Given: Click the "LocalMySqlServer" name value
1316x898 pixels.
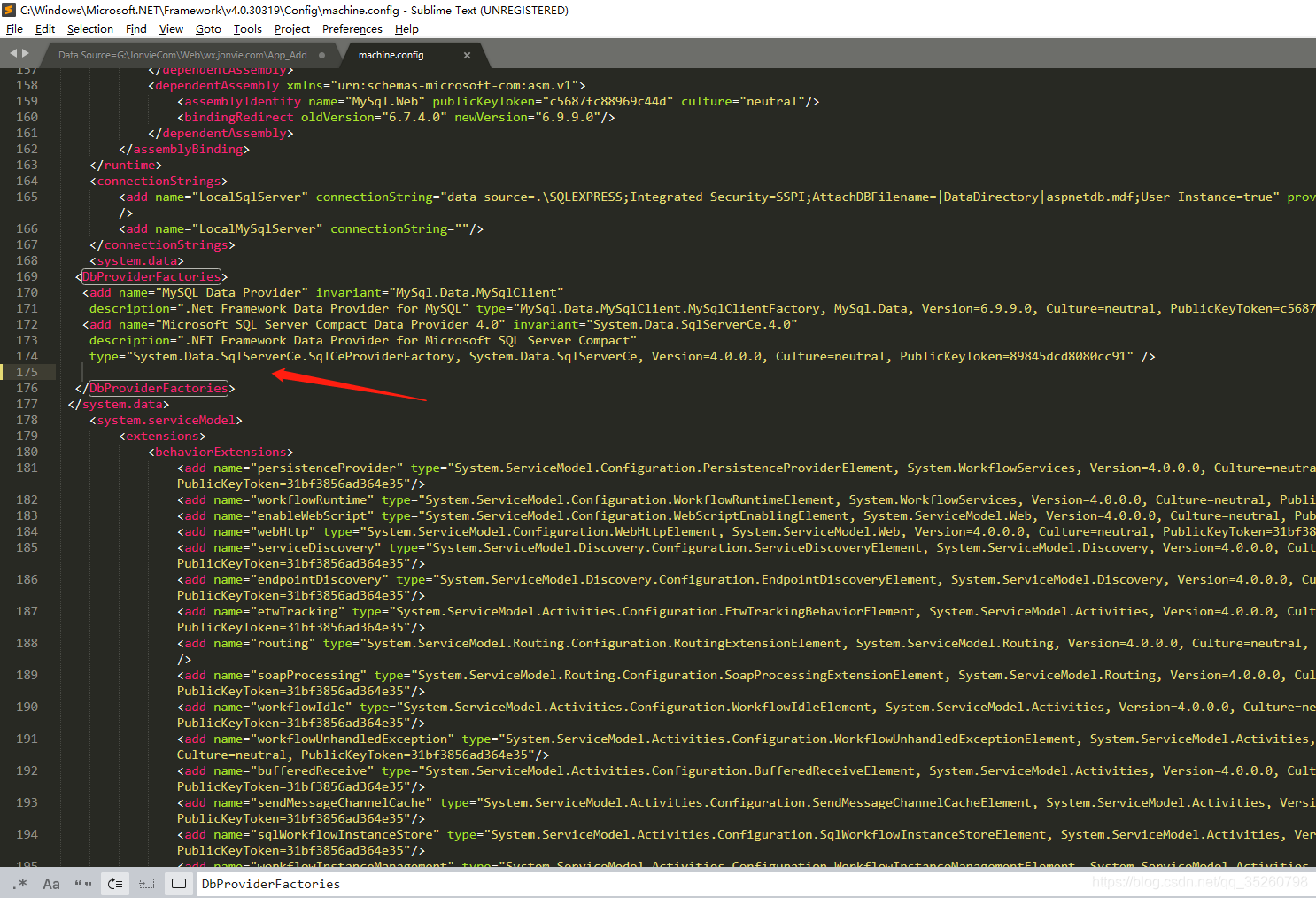Looking at the screenshot, I should coord(257,228).
